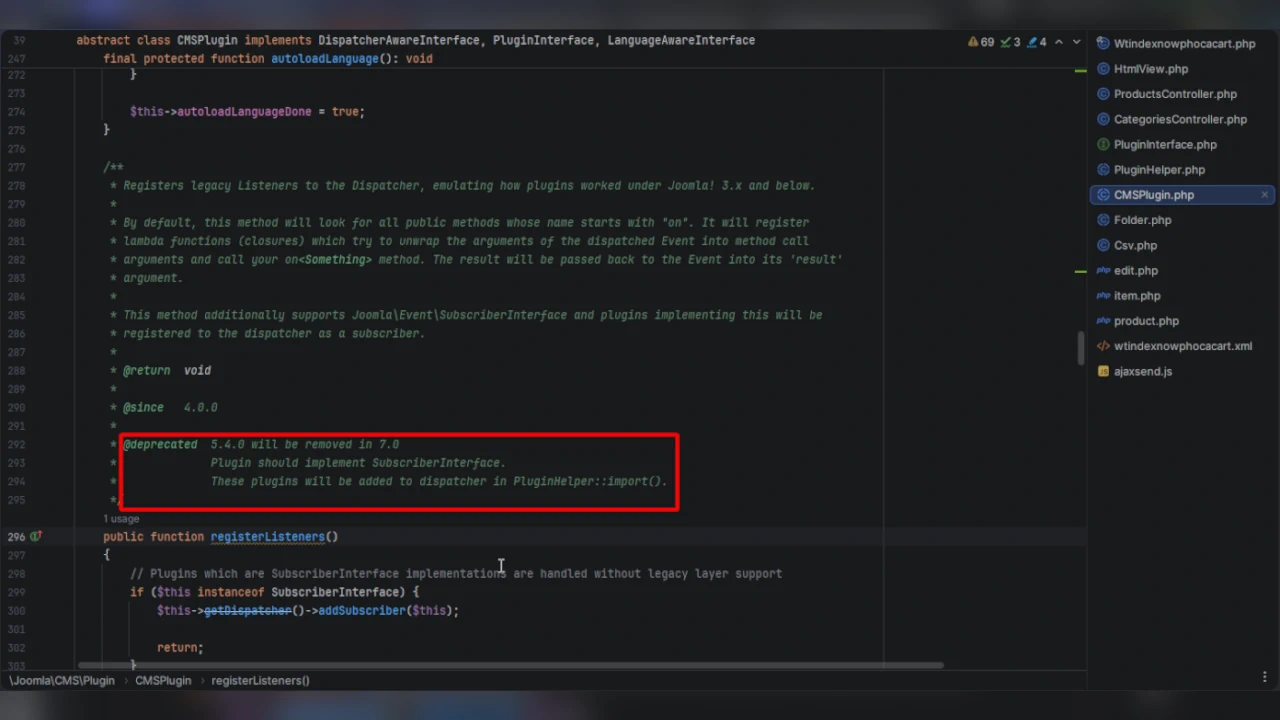Click the weak warnings indicator showing 3
This screenshot has height=720, width=1280.
(1011, 42)
